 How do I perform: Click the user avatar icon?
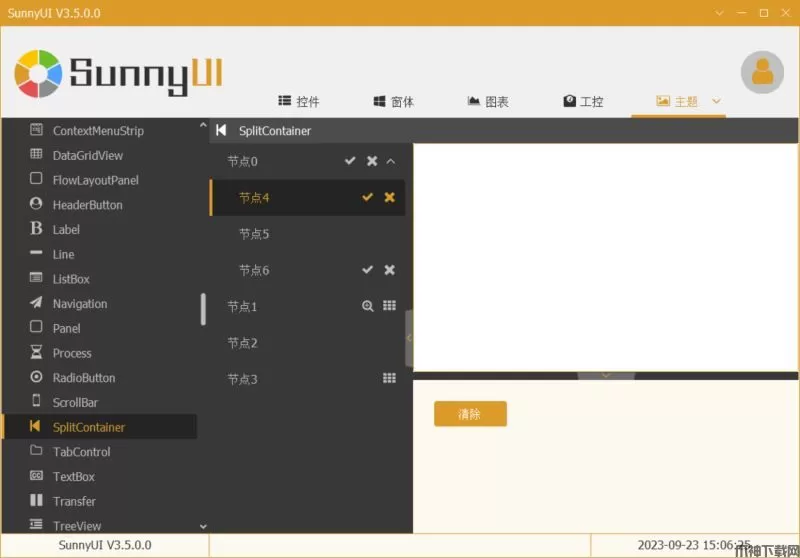coord(762,72)
